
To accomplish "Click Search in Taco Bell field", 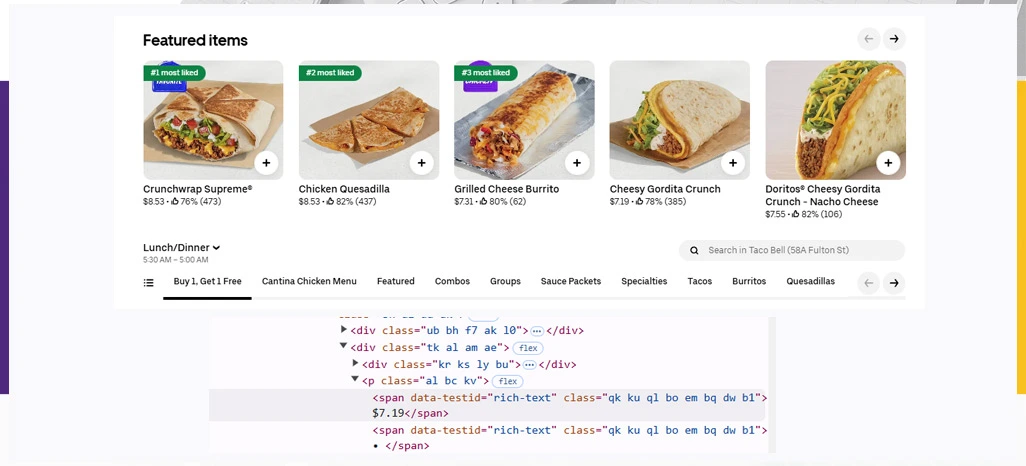I will pos(792,250).
